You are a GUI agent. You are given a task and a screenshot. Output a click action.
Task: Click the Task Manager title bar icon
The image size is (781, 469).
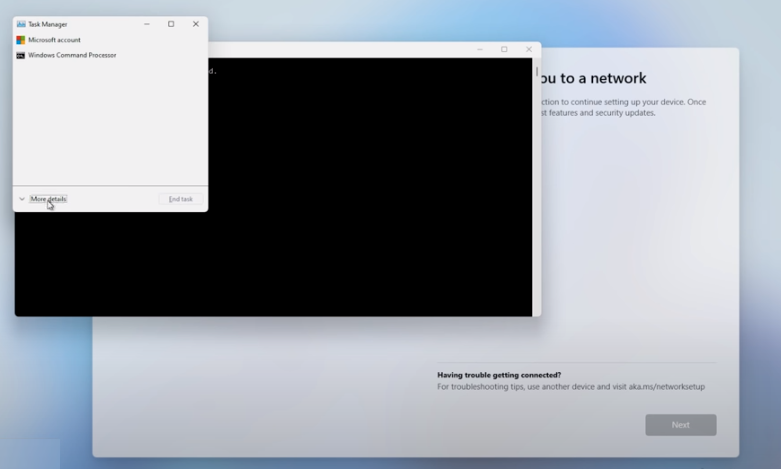(x=21, y=24)
